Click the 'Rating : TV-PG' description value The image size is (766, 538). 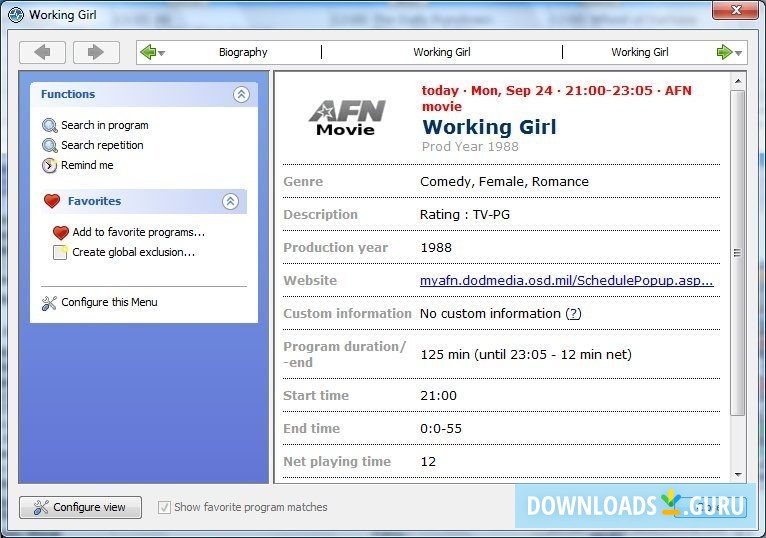(465, 215)
